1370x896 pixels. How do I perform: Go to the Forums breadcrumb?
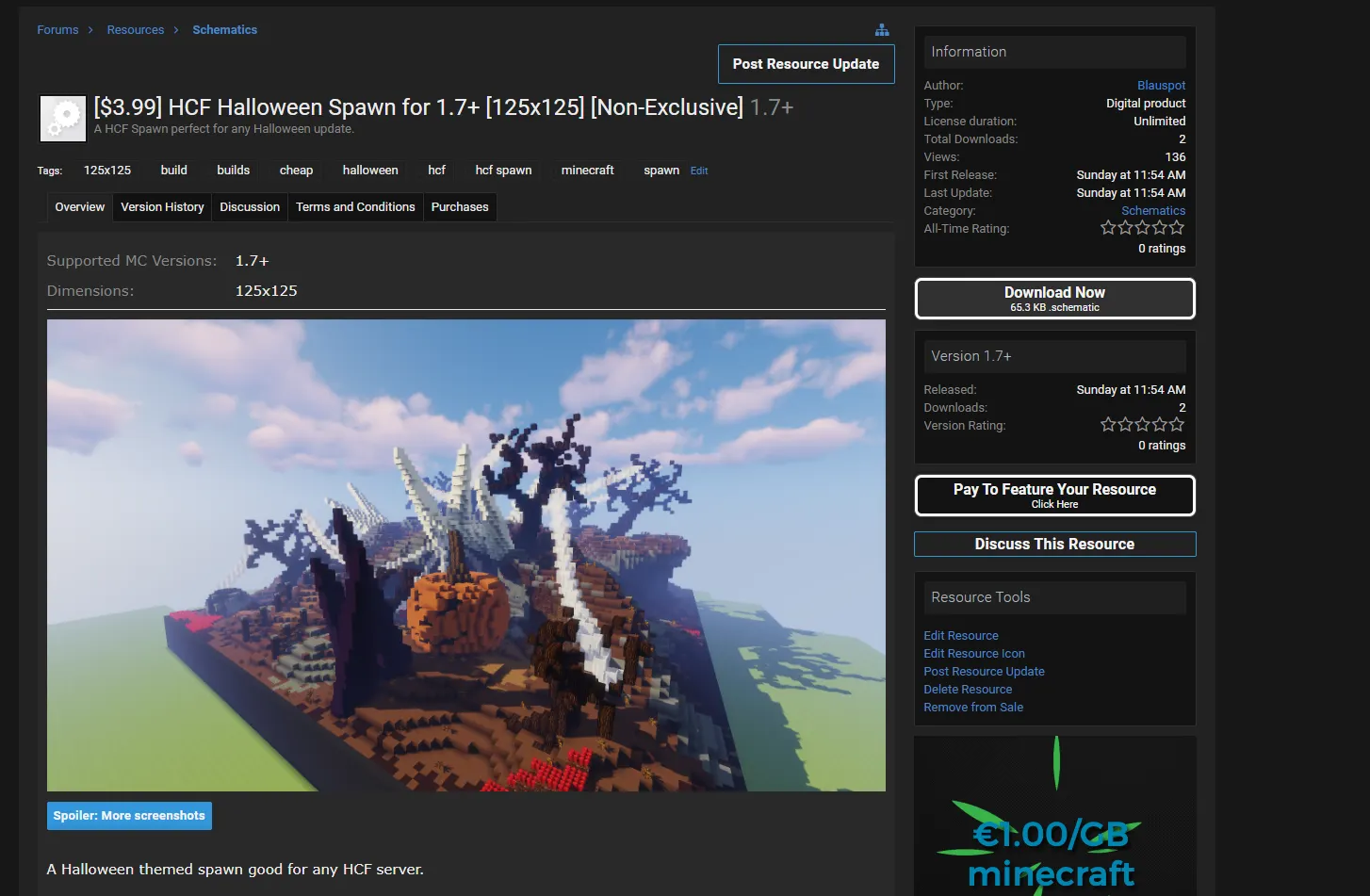(x=57, y=30)
